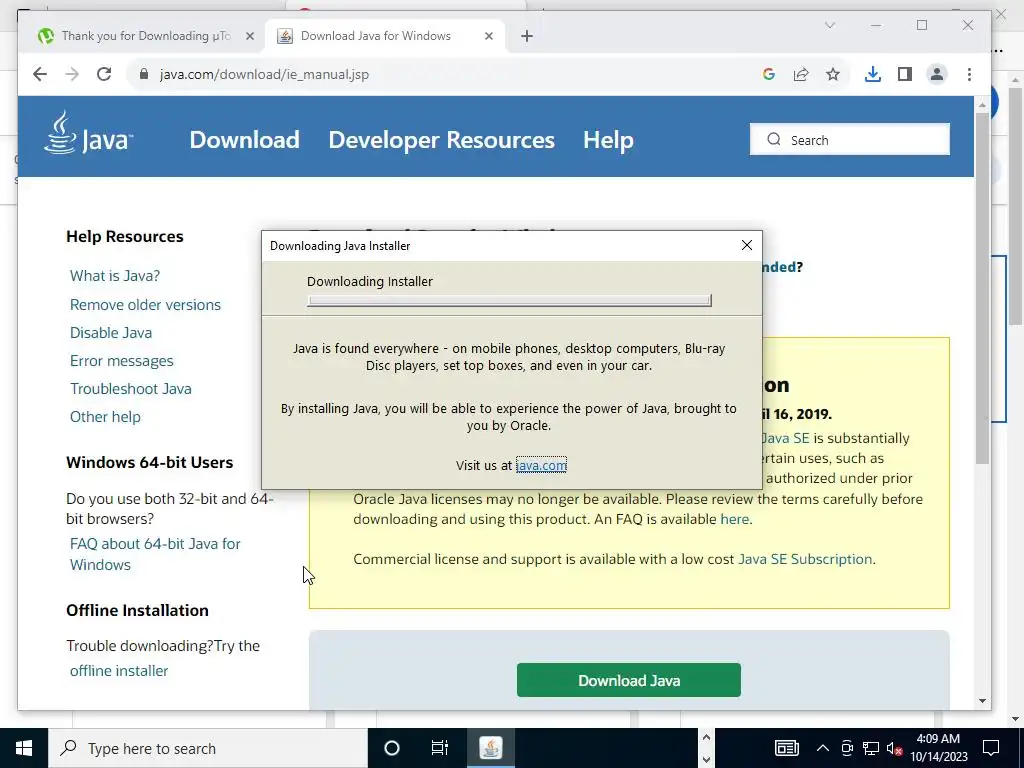Close the Downloading Java Installer dialog
1024x768 pixels.
pos(747,245)
